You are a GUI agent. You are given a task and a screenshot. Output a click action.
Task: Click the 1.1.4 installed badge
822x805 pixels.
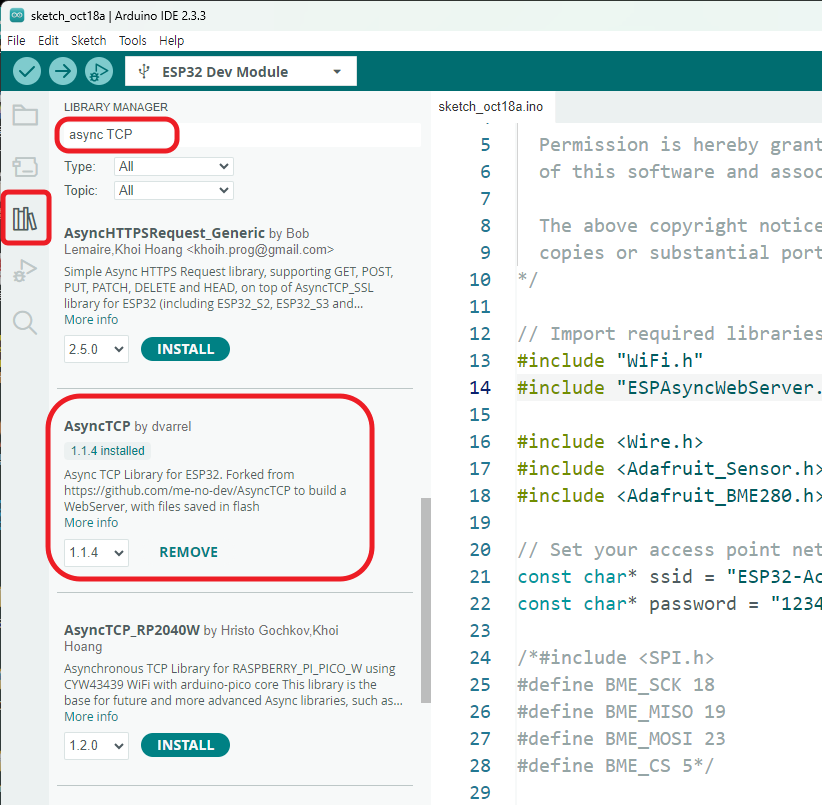[107, 451]
